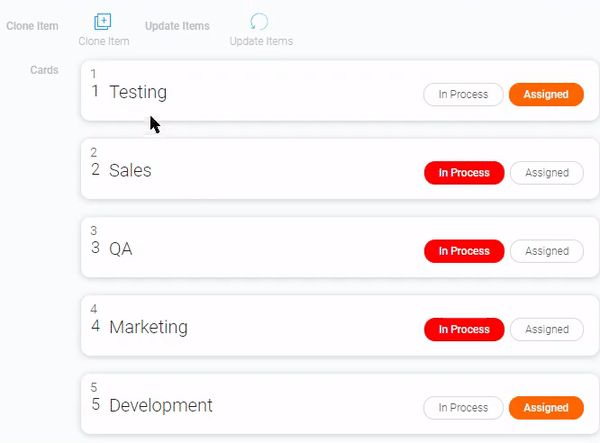Click the Clone Item icon

(x=103, y=21)
